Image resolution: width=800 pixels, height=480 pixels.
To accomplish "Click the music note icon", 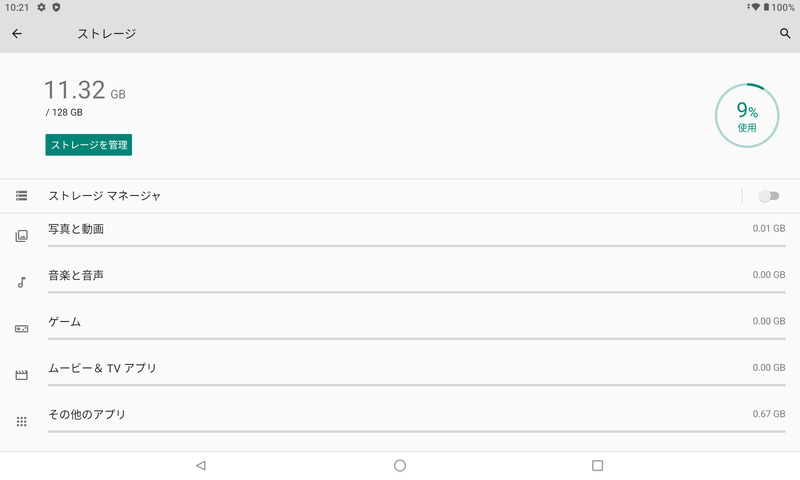I will [21, 283].
